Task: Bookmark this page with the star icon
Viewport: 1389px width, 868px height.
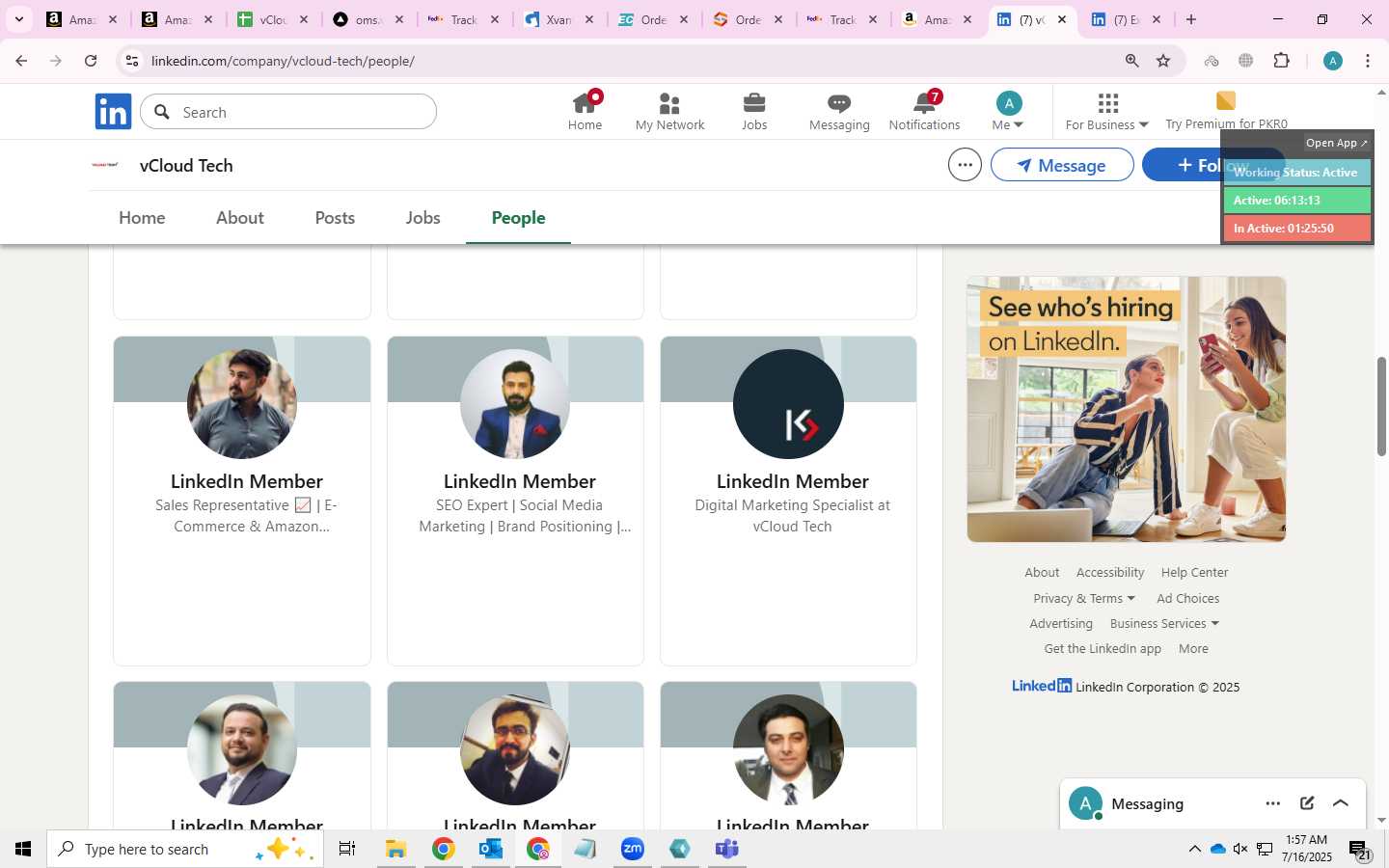Action: [1163, 61]
